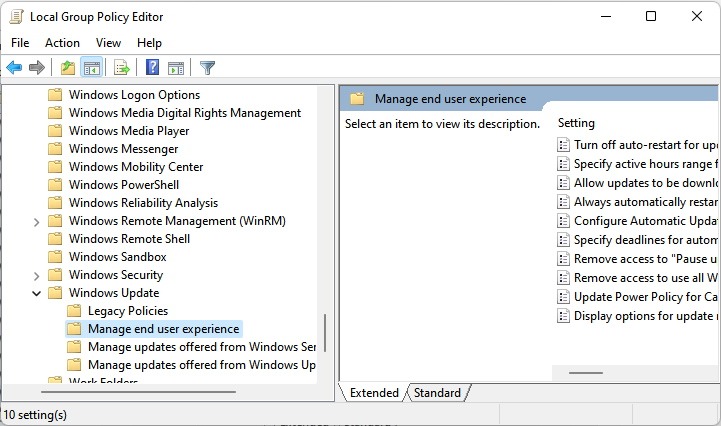Click the Windows PowerShell folder icon
The width and height of the screenshot is (721, 426).
coord(55,184)
